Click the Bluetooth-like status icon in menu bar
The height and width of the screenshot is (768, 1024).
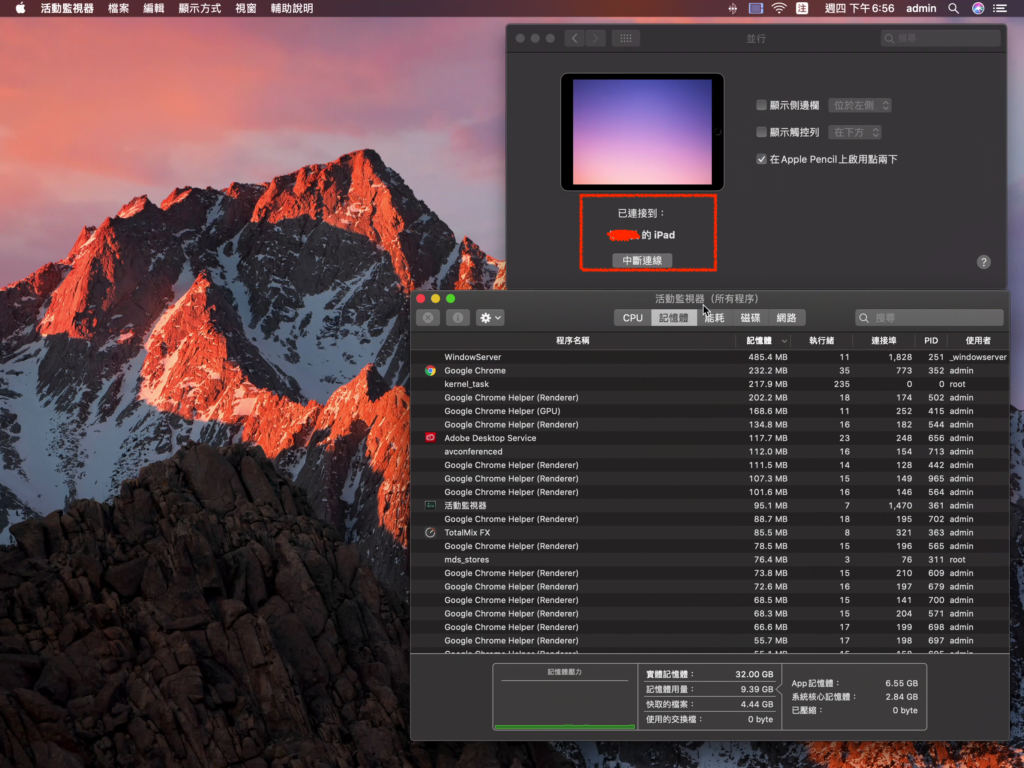[x=733, y=8]
